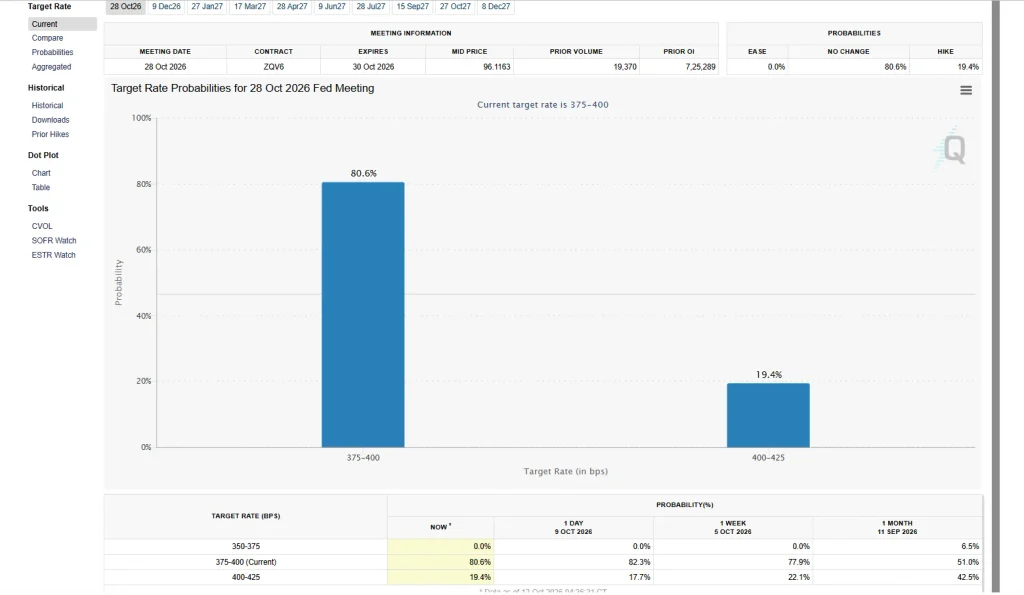This screenshot has width=1024, height=595.
Task: Click the 28 Oct 2026 meeting date cell
Action: pyautogui.click(x=165, y=67)
